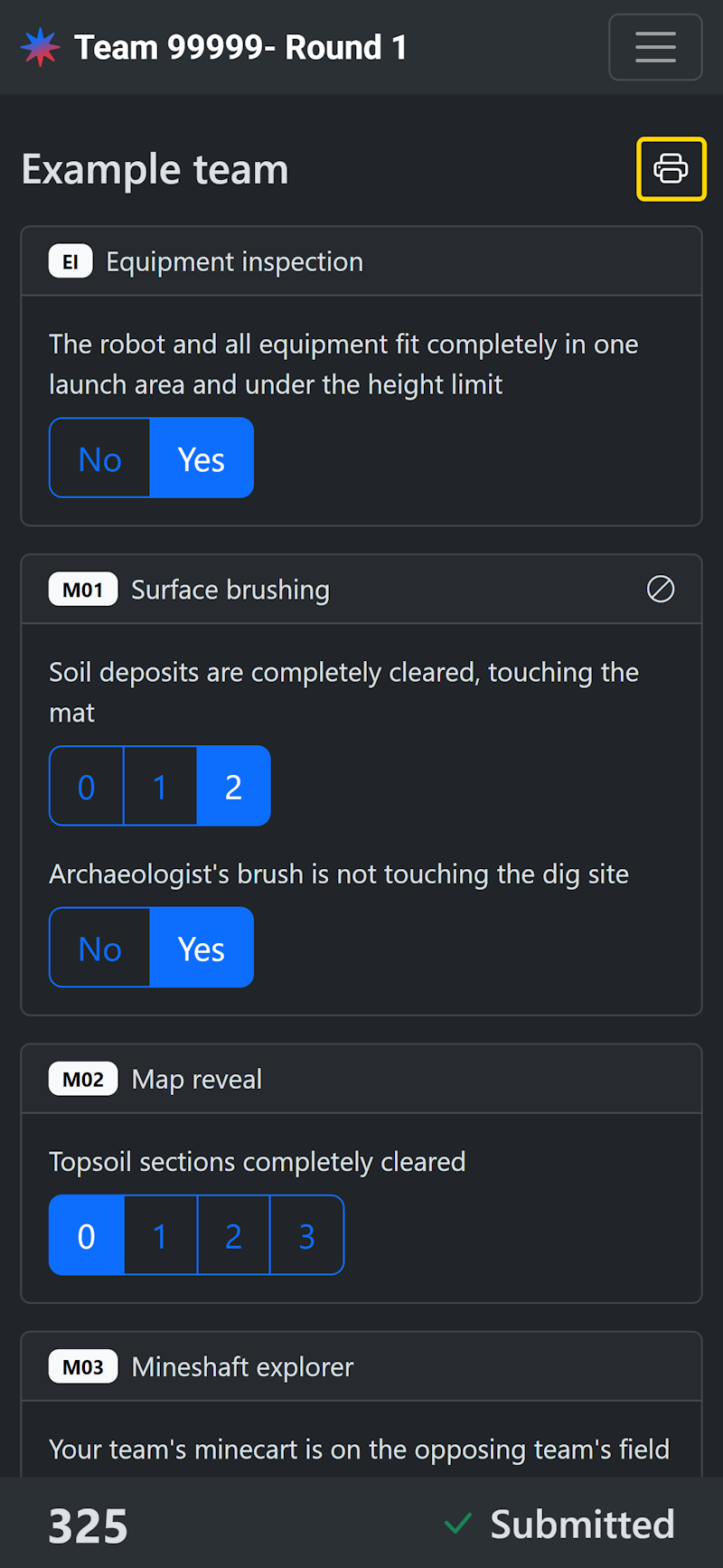Set topsoil sections cleared to 2
Viewport: 723px width, 1568px height.
point(233,1235)
